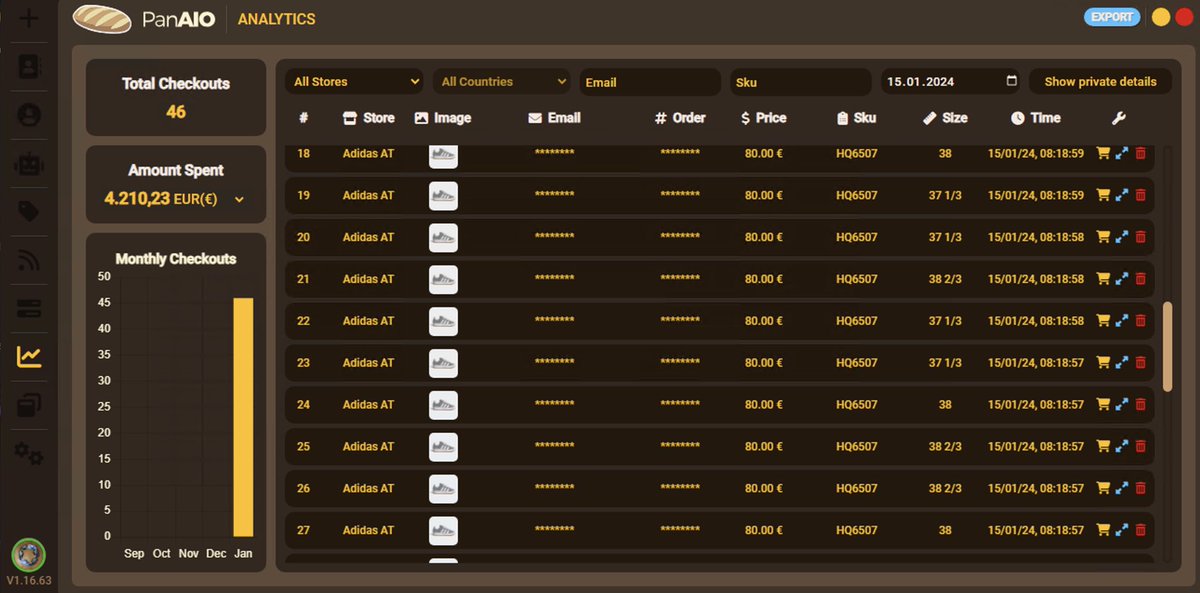Open settings via the gears sidebar icon
The width and height of the screenshot is (1200, 593).
[28, 452]
